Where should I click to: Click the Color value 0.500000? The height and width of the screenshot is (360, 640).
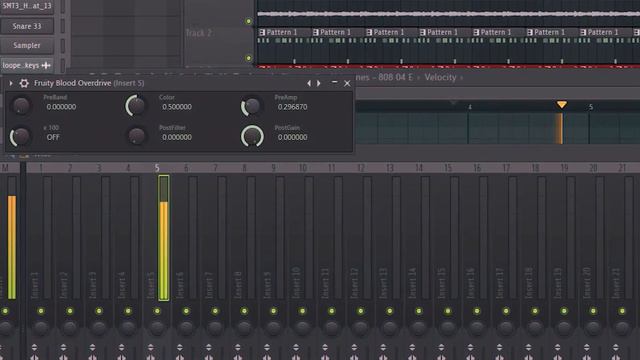tap(177, 107)
